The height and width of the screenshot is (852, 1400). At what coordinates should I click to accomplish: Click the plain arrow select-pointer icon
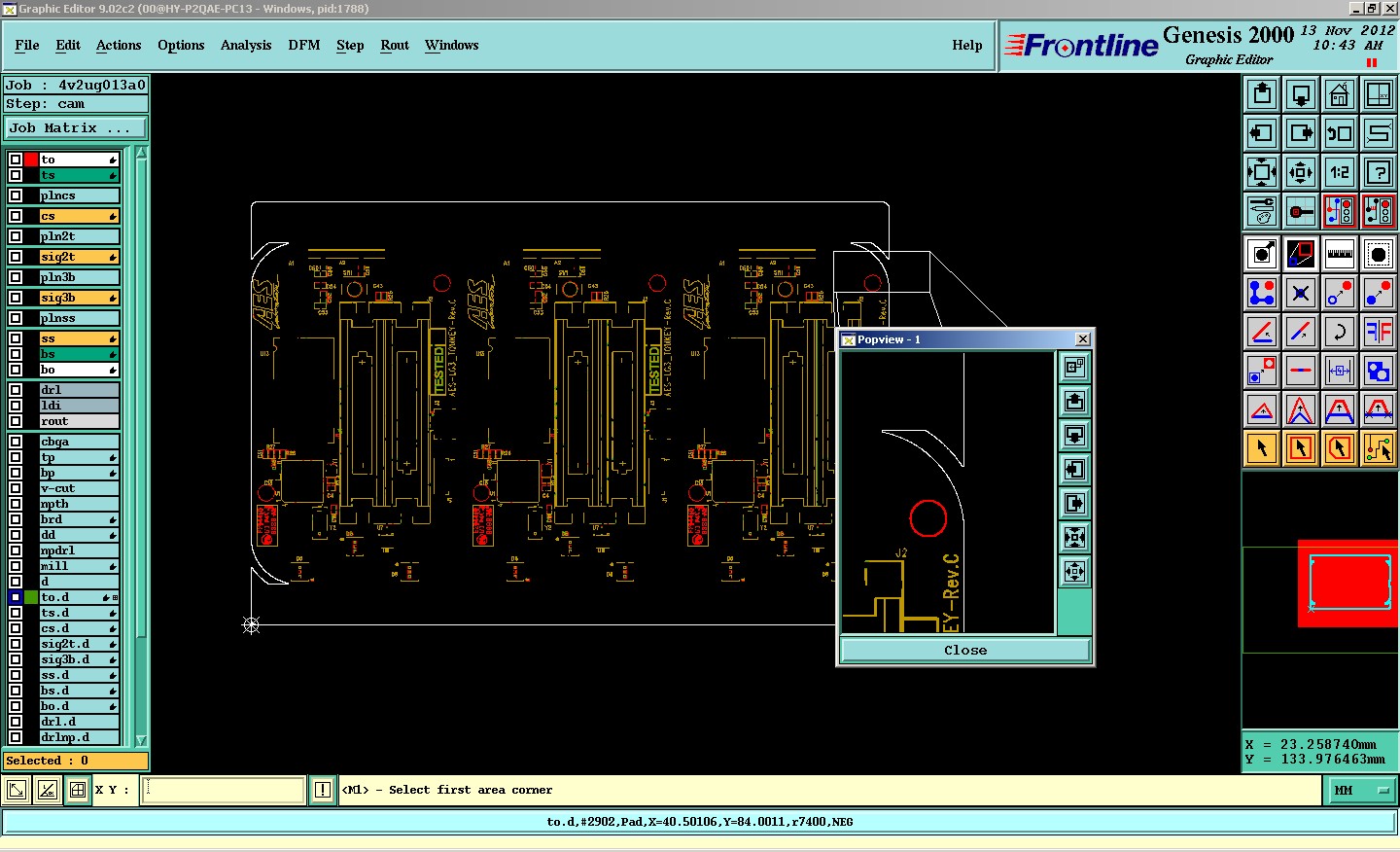pyautogui.click(x=1262, y=448)
